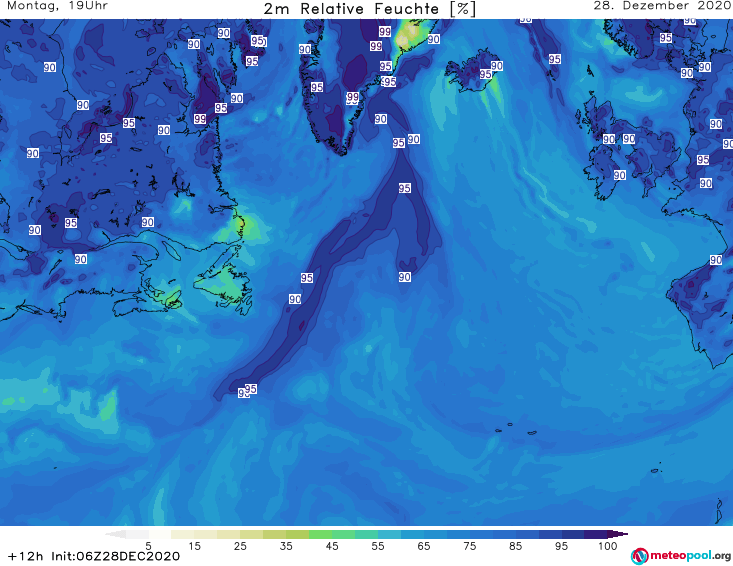Click the '28. Dezember 2020' date label
The width and height of the screenshot is (733, 566).
(661, 6)
